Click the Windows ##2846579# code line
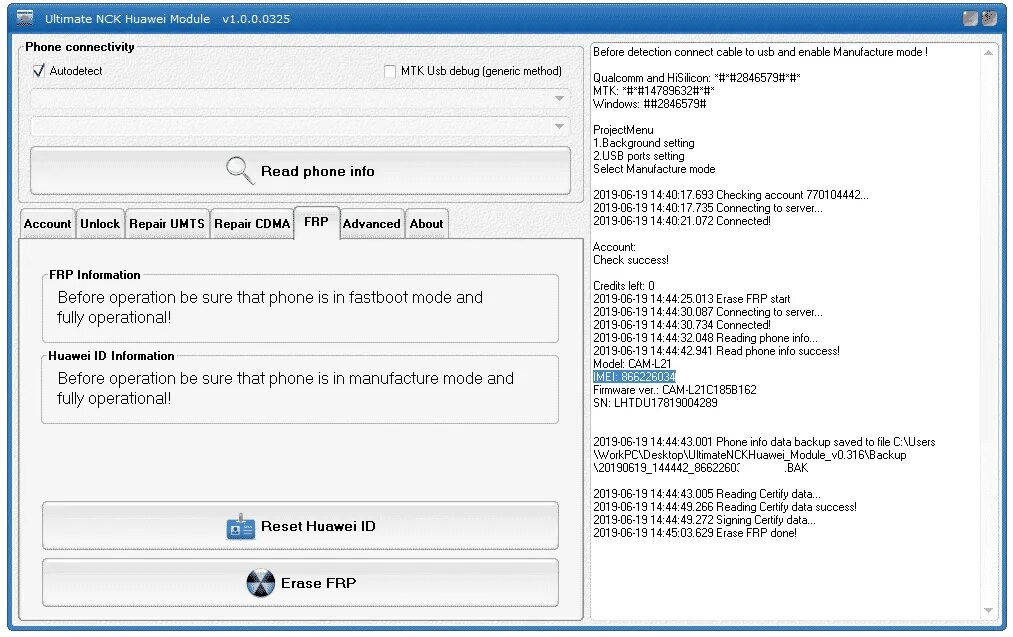The height and width of the screenshot is (637, 1013). pyautogui.click(x=649, y=103)
